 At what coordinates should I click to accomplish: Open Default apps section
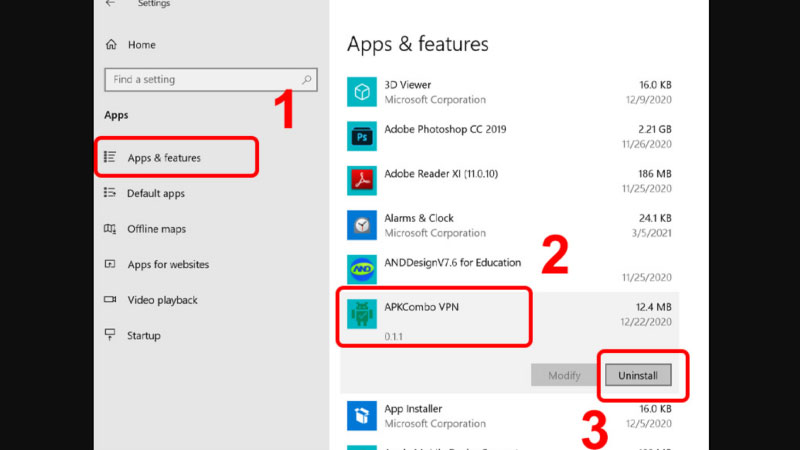click(155, 193)
